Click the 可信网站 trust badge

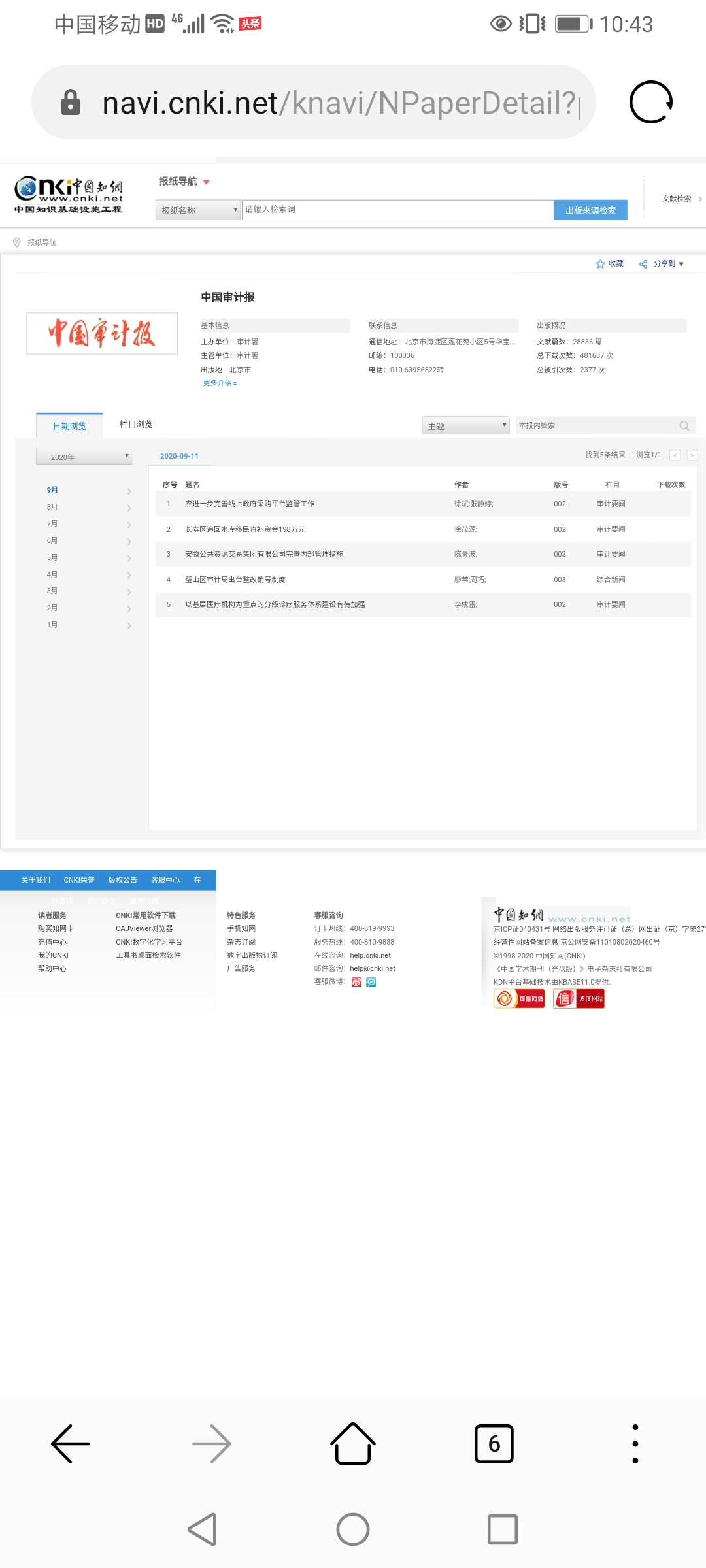coord(520,998)
